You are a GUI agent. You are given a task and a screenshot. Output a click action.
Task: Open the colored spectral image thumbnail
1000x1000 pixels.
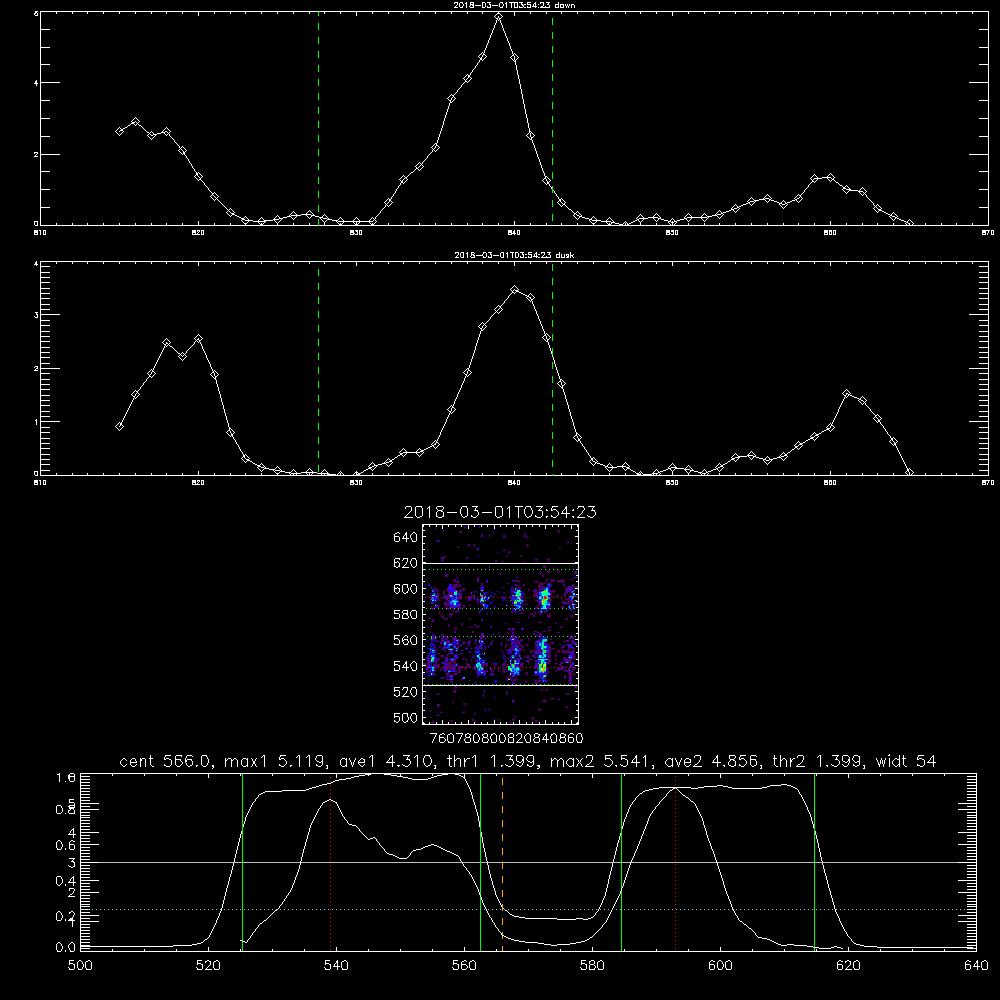501,624
